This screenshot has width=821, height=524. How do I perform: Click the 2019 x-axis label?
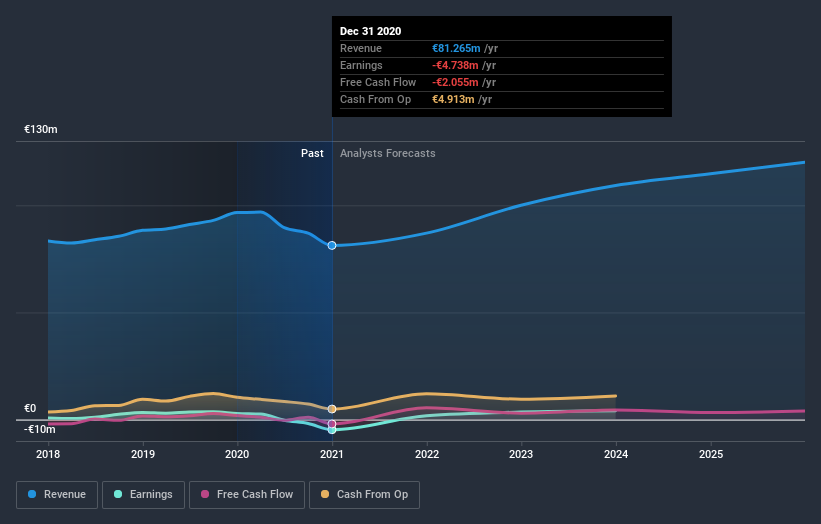tap(143, 454)
